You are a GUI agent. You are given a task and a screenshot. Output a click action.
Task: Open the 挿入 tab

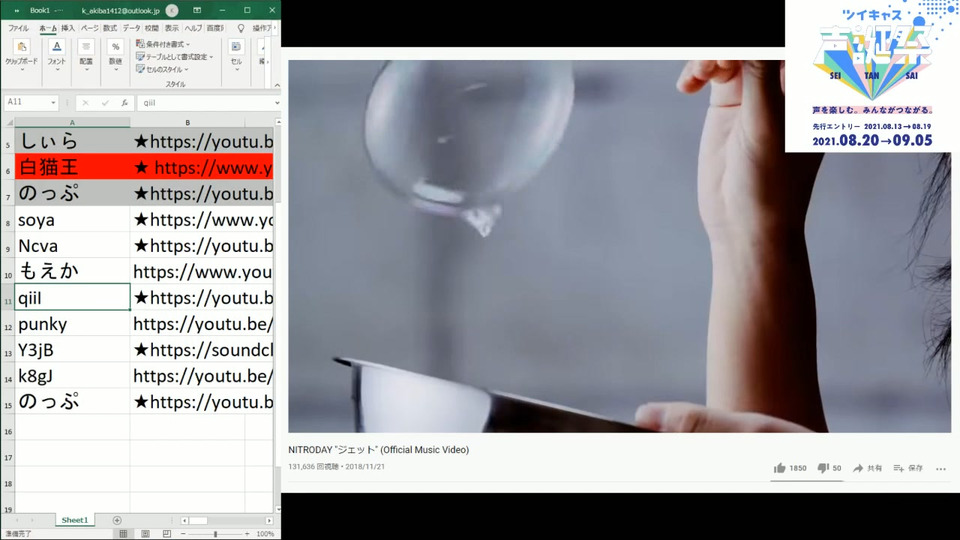click(68, 28)
